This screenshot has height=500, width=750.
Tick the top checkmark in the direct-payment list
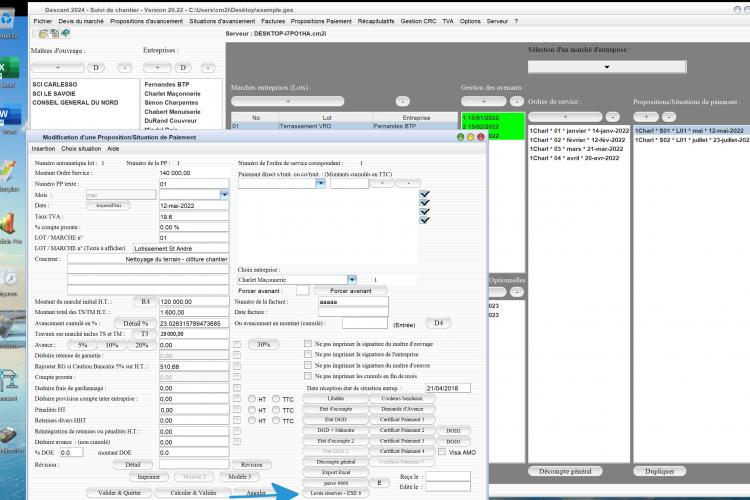[424, 194]
